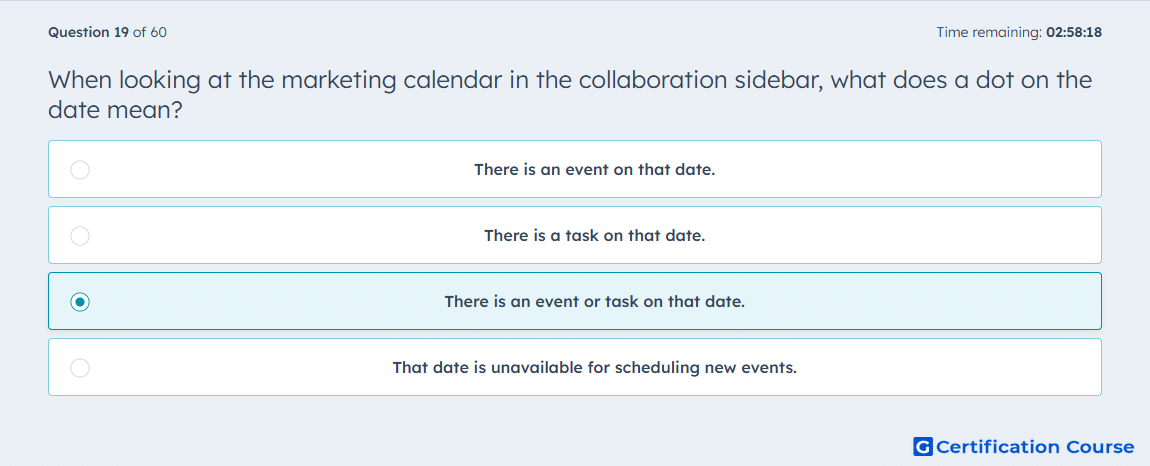This screenshot has width=1150, height=466.
Task: Click answer text 'There is a task on that date.'
Action: coord(594,236)
